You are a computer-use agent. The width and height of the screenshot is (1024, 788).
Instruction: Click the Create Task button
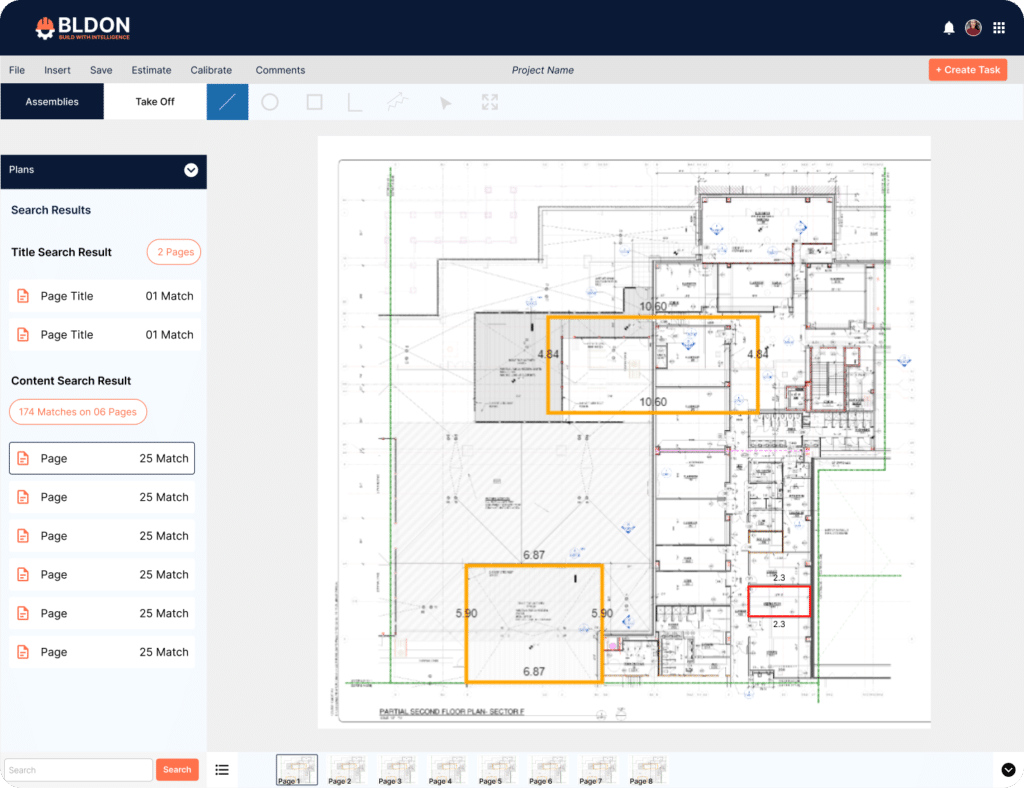[967, 70]
